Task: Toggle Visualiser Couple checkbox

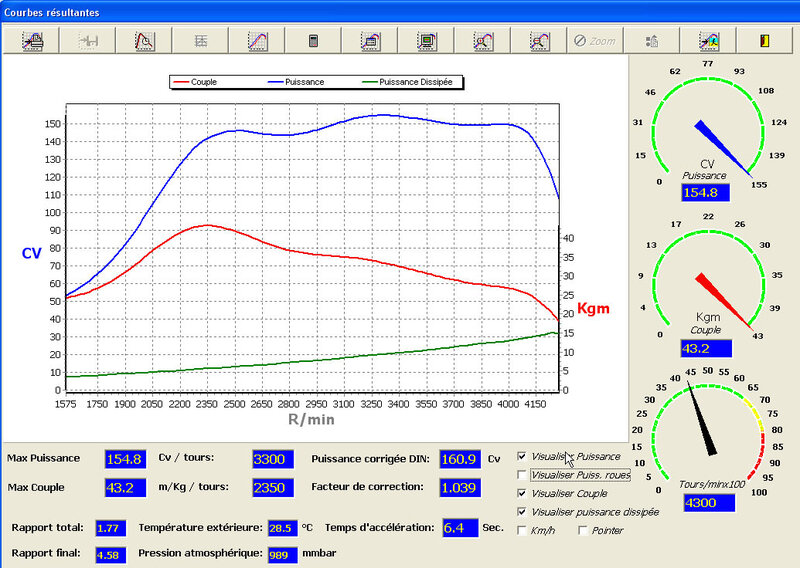Action: tap(522, 494)
